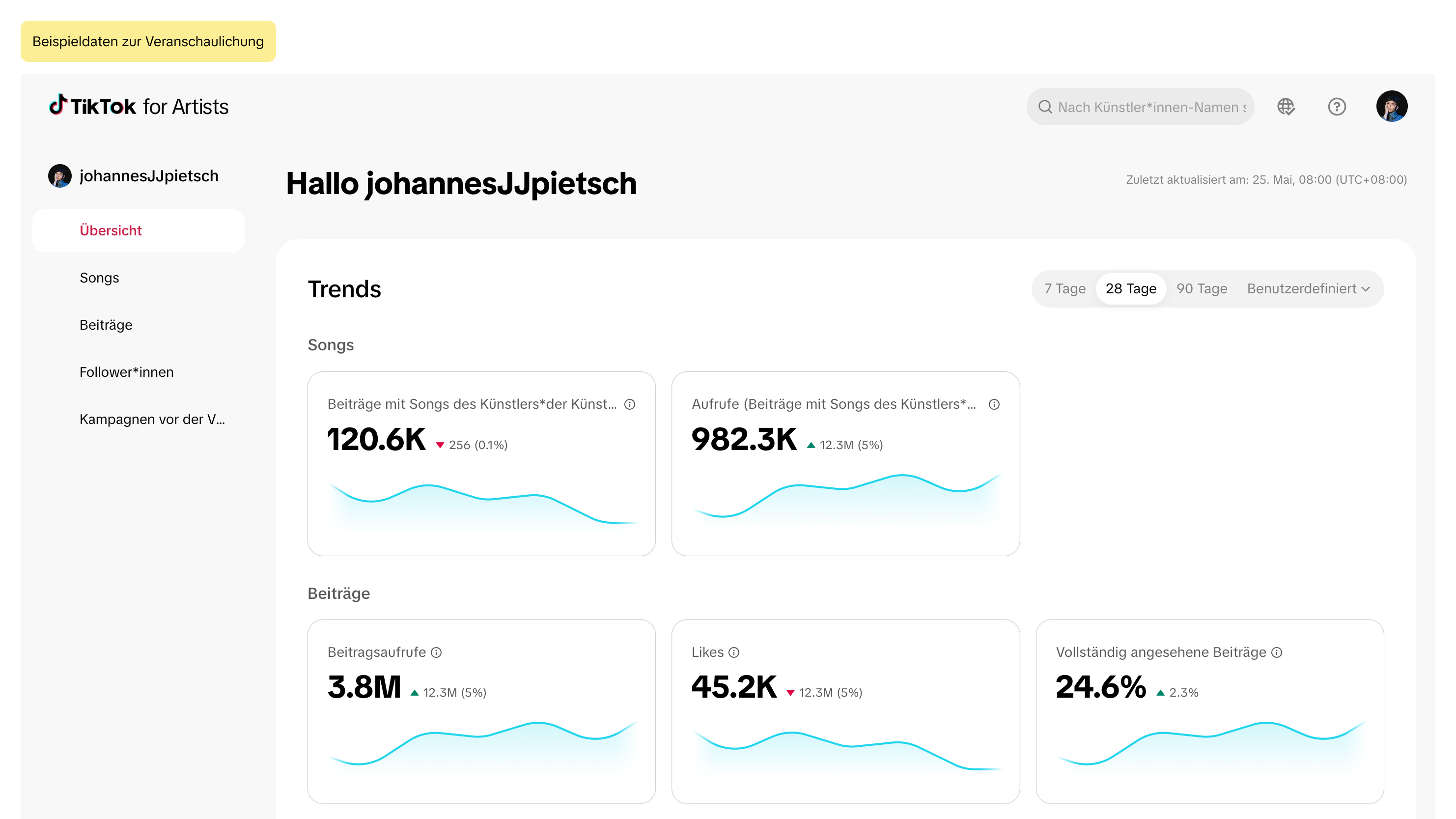The image size is (1456, 819).
Task: Click the '120.6K' value
Action: (376, 439)
